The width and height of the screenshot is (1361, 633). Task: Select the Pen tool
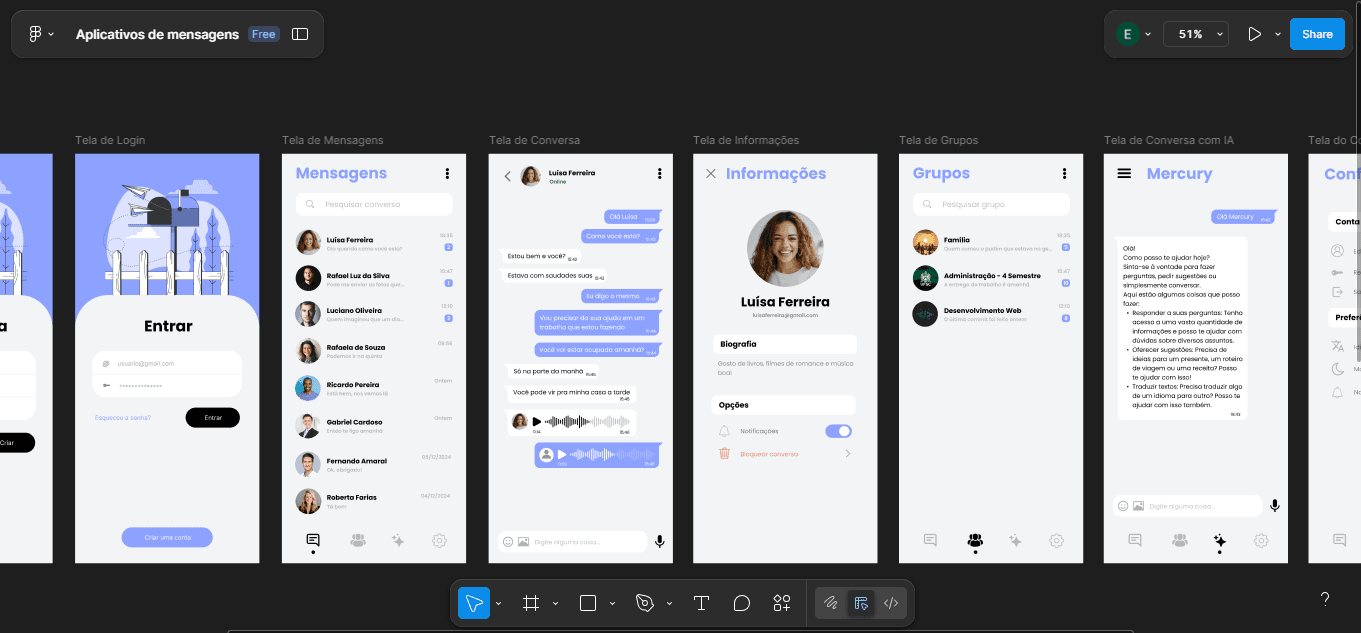[645, 603]
